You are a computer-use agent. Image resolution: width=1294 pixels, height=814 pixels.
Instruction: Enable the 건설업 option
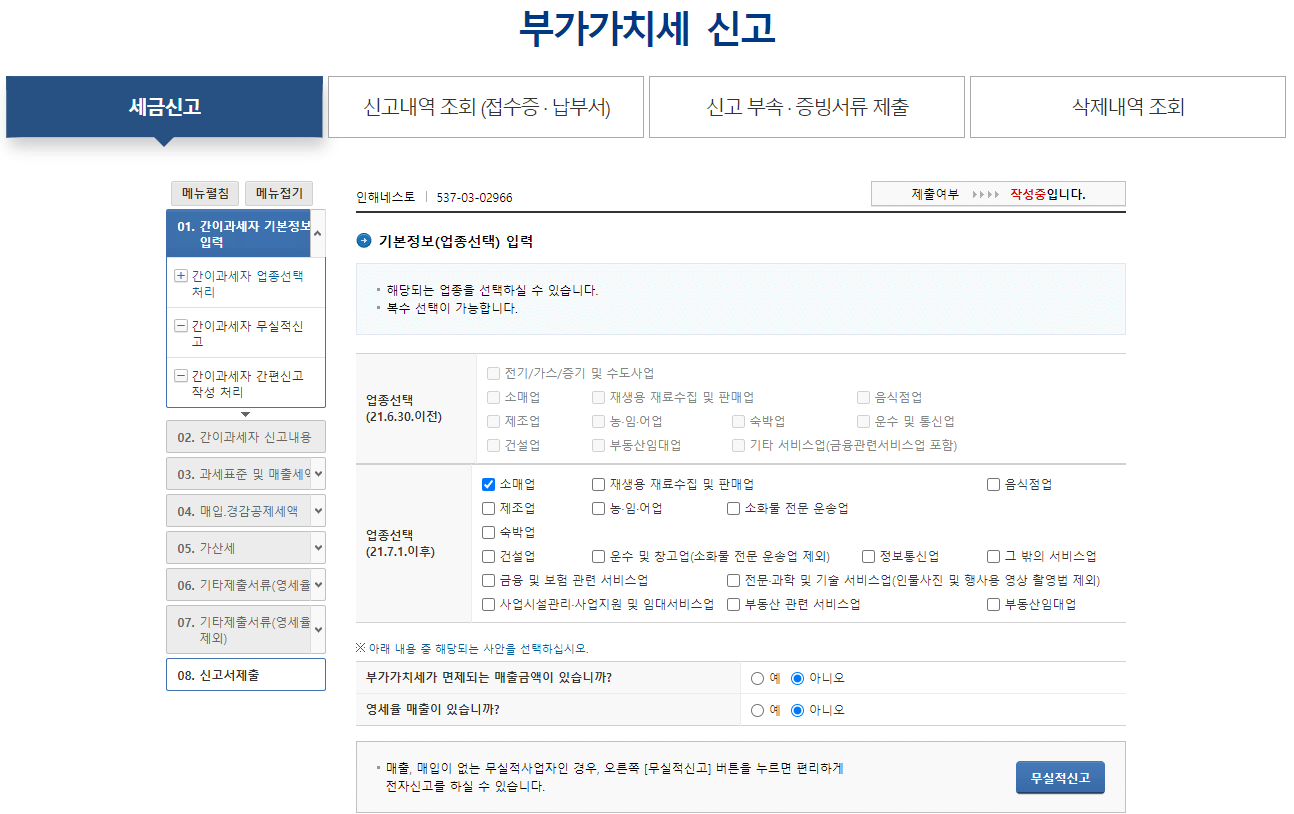click(x=488, y=556)
